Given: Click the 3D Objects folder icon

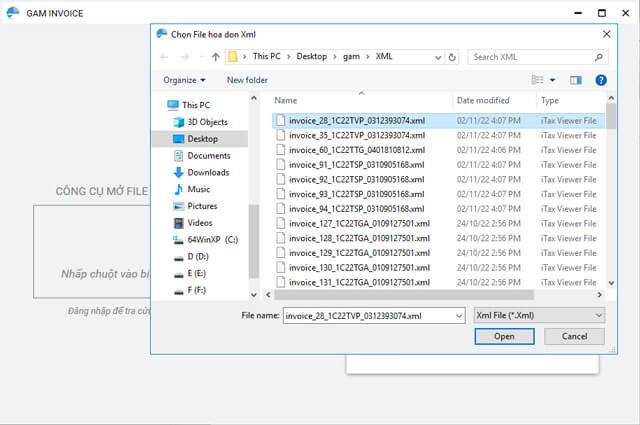Looking at the screenshot, I should click(x=177, y=122).
